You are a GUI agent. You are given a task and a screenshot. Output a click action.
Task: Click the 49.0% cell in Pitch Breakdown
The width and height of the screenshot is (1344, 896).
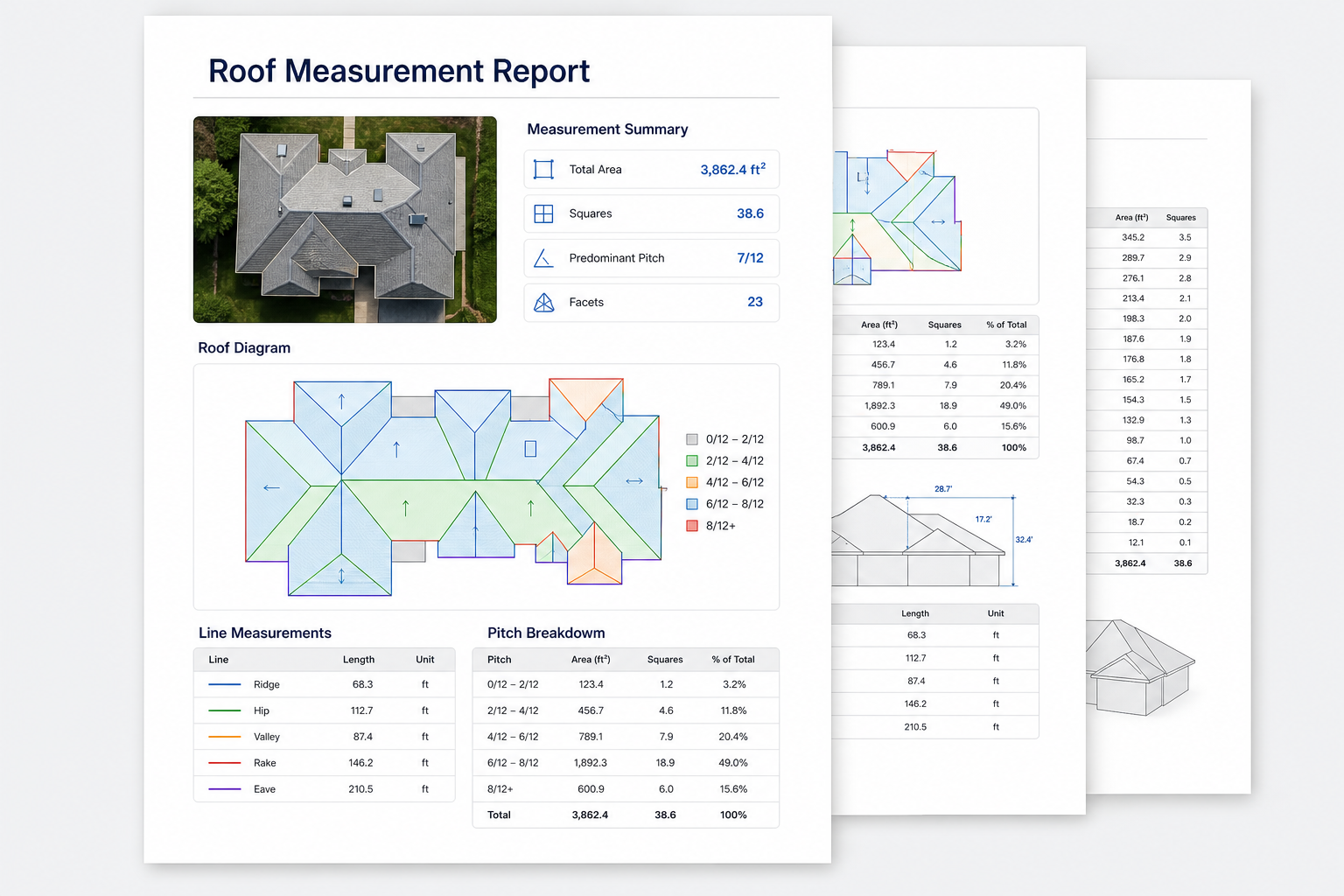(733, 763)
